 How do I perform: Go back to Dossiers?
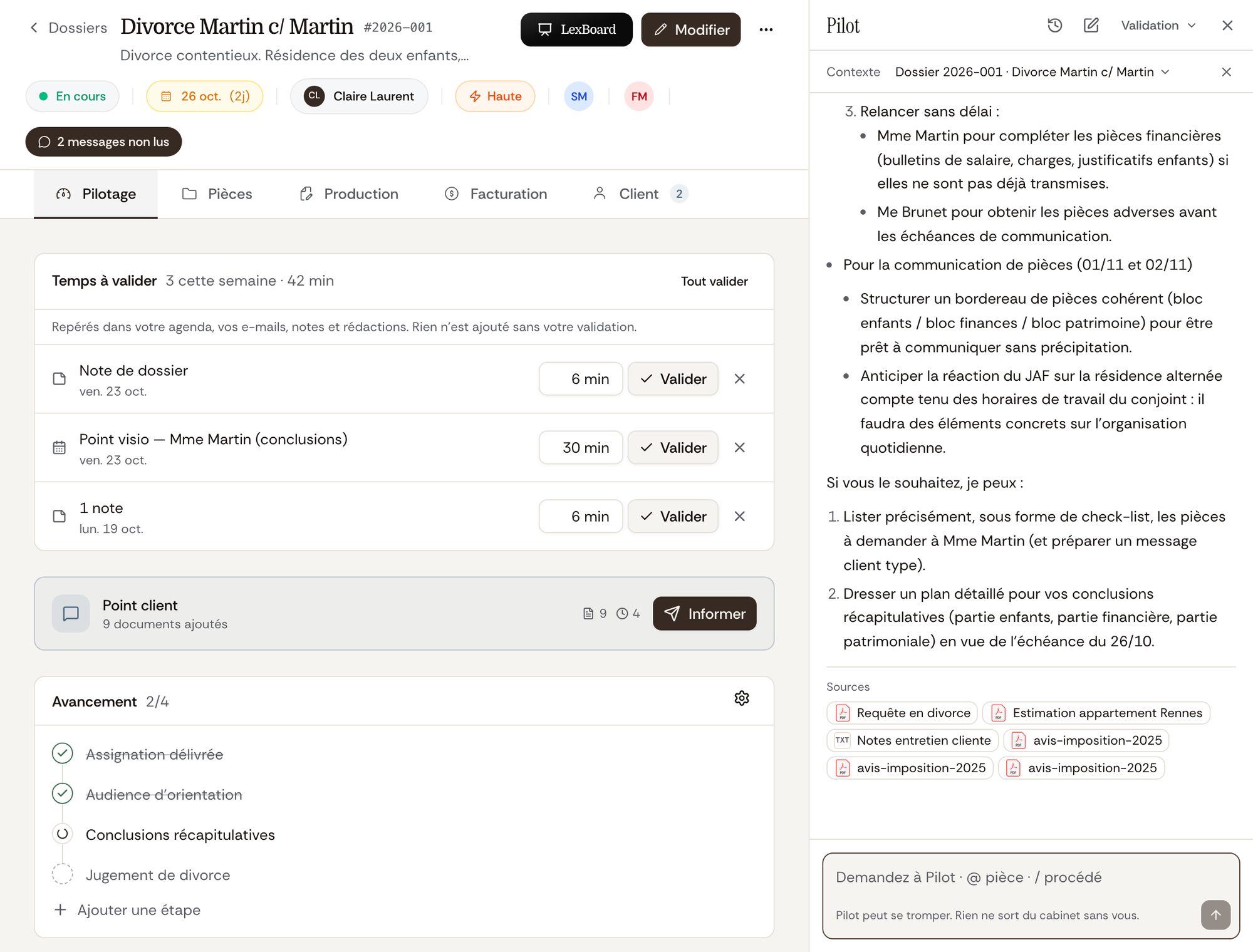69,28
